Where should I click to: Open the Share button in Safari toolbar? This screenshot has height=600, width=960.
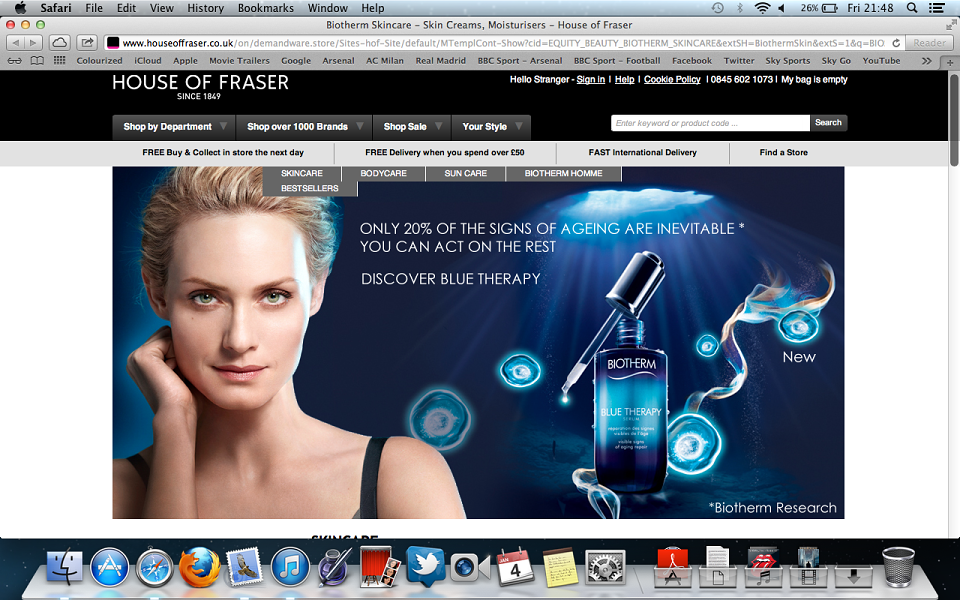88,43
